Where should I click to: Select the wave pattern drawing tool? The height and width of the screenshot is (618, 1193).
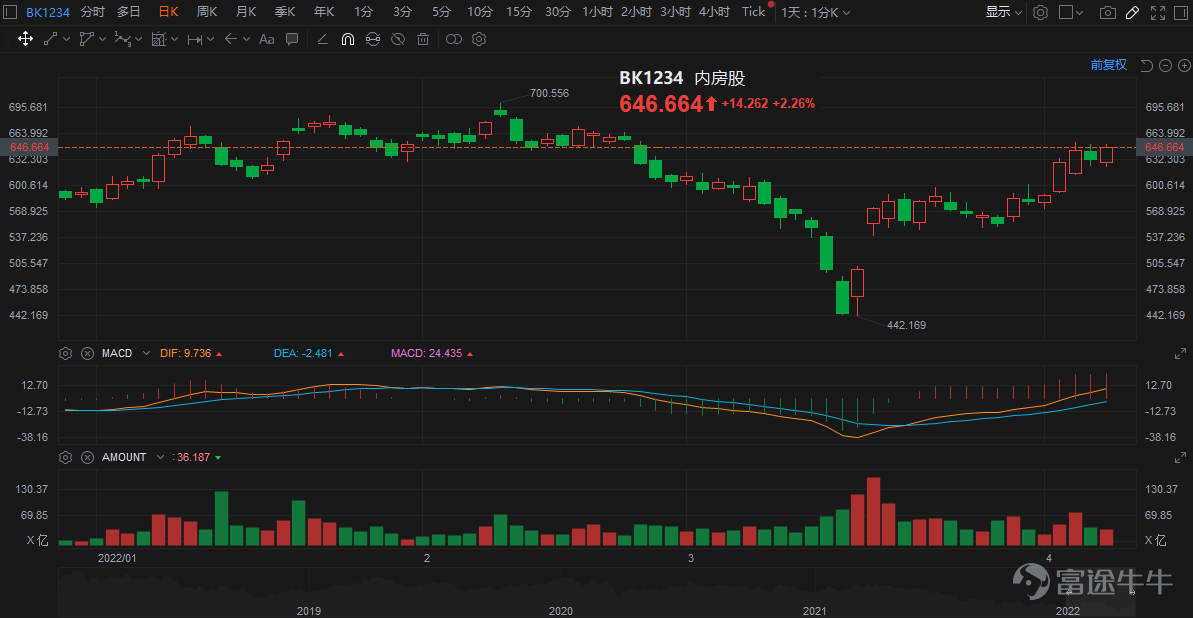point(123,39)
